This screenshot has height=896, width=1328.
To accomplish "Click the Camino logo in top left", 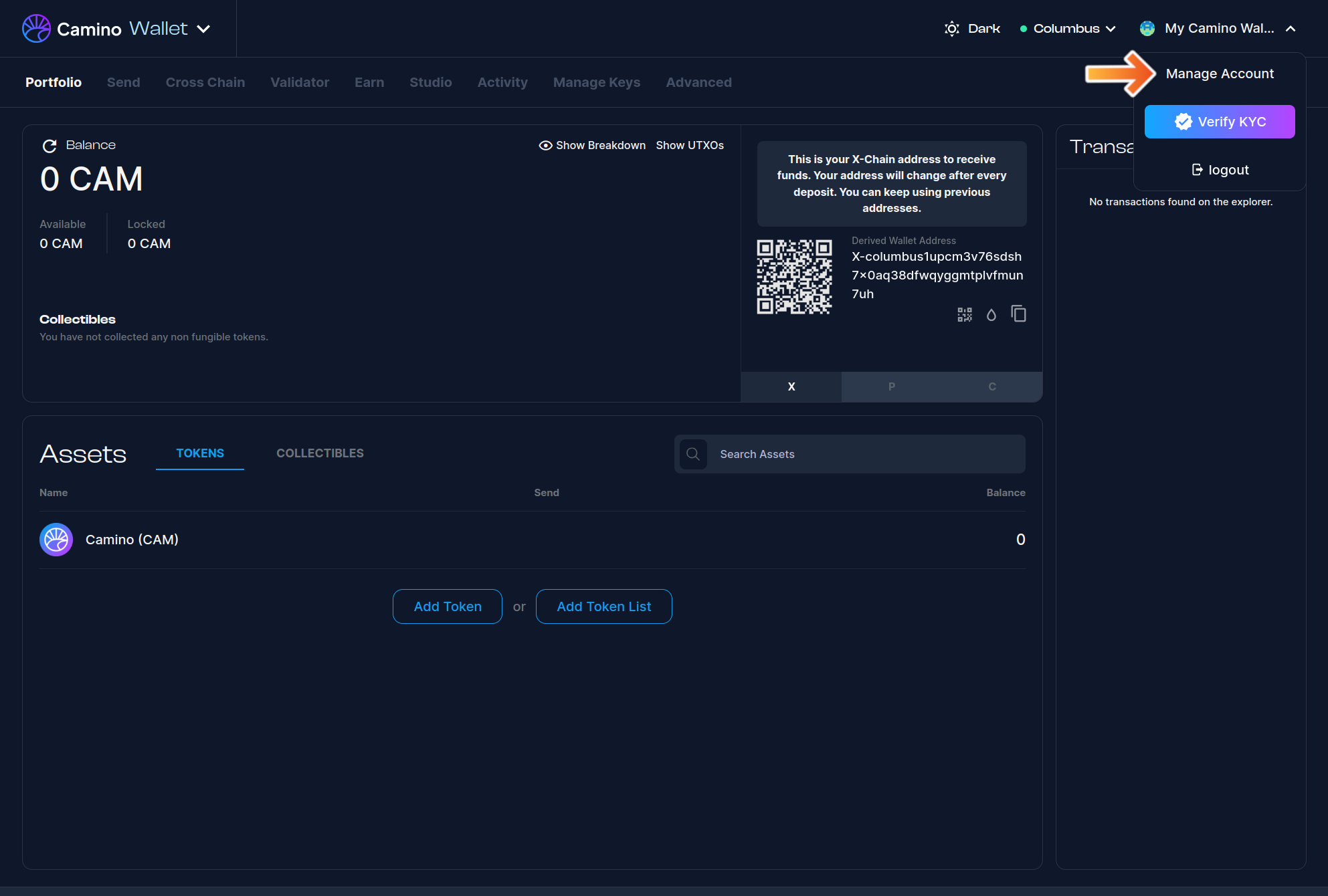I will coord(36,28).
